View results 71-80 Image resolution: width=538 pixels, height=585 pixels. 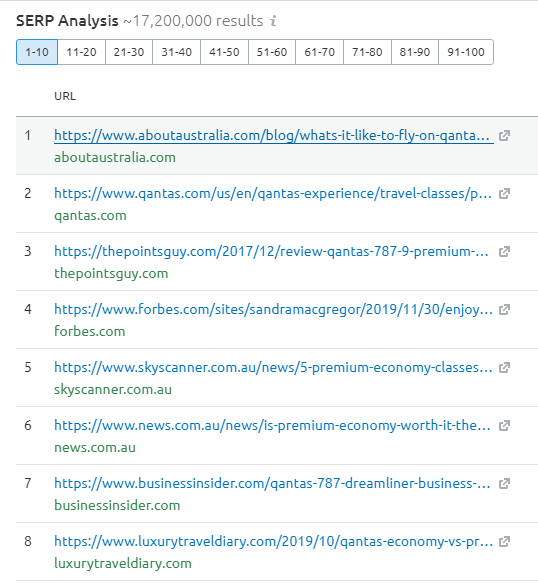pos(367,52)
